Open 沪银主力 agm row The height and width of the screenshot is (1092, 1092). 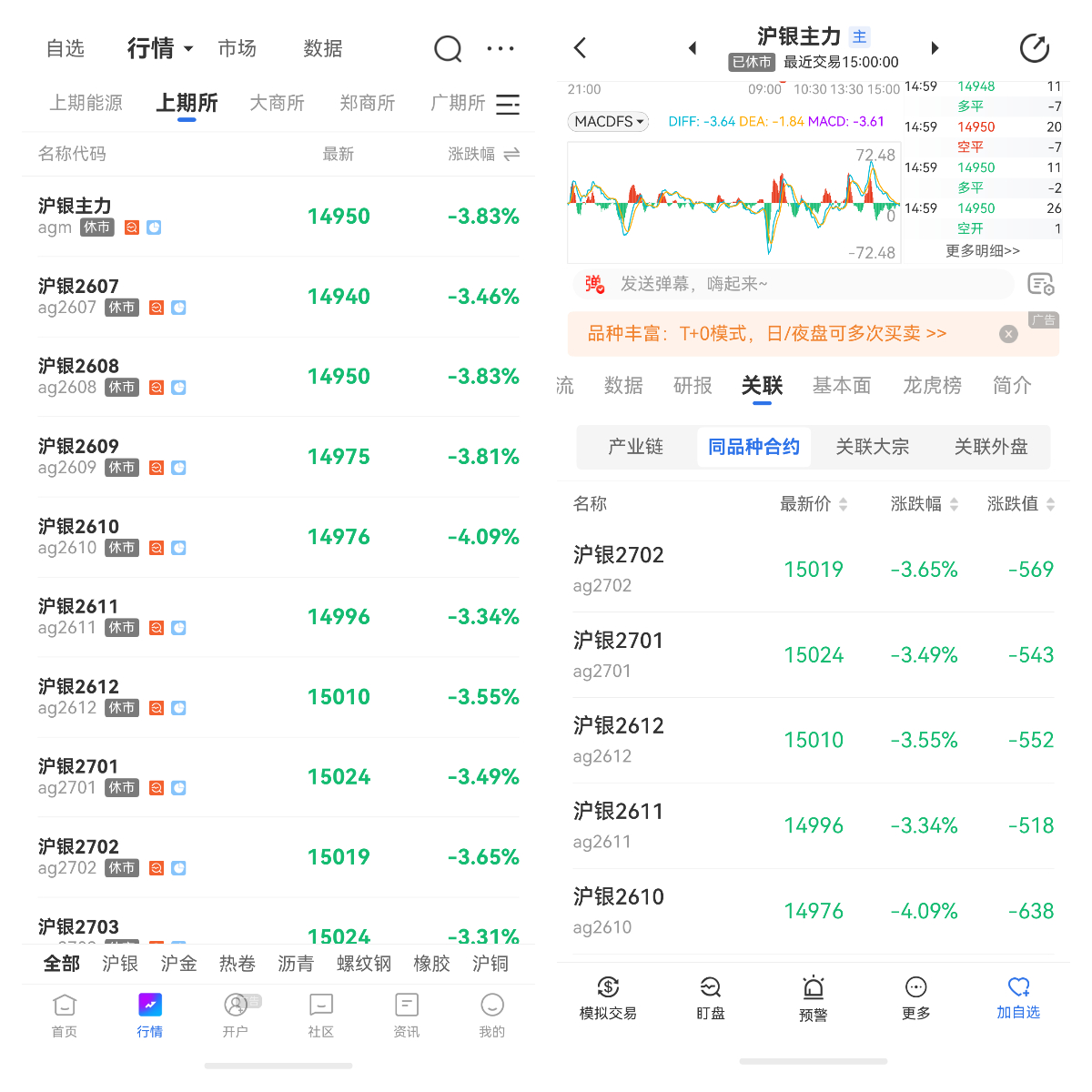278,217
